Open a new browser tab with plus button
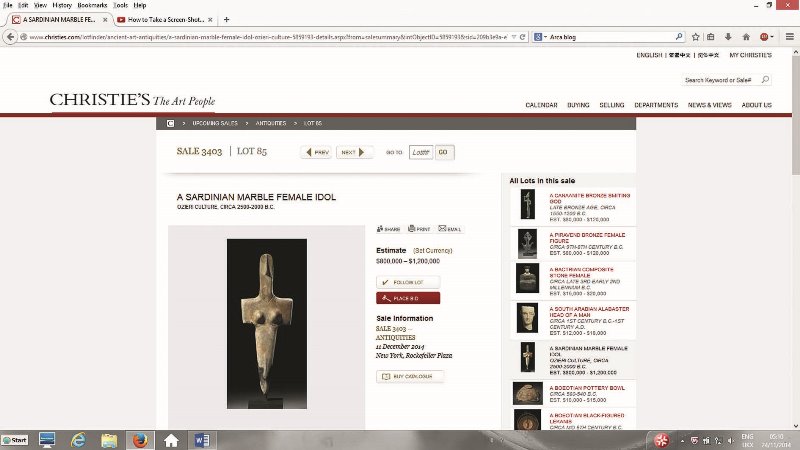Viewport: 800px width, 450px height. pyautogui.click(x=226, y=20)
